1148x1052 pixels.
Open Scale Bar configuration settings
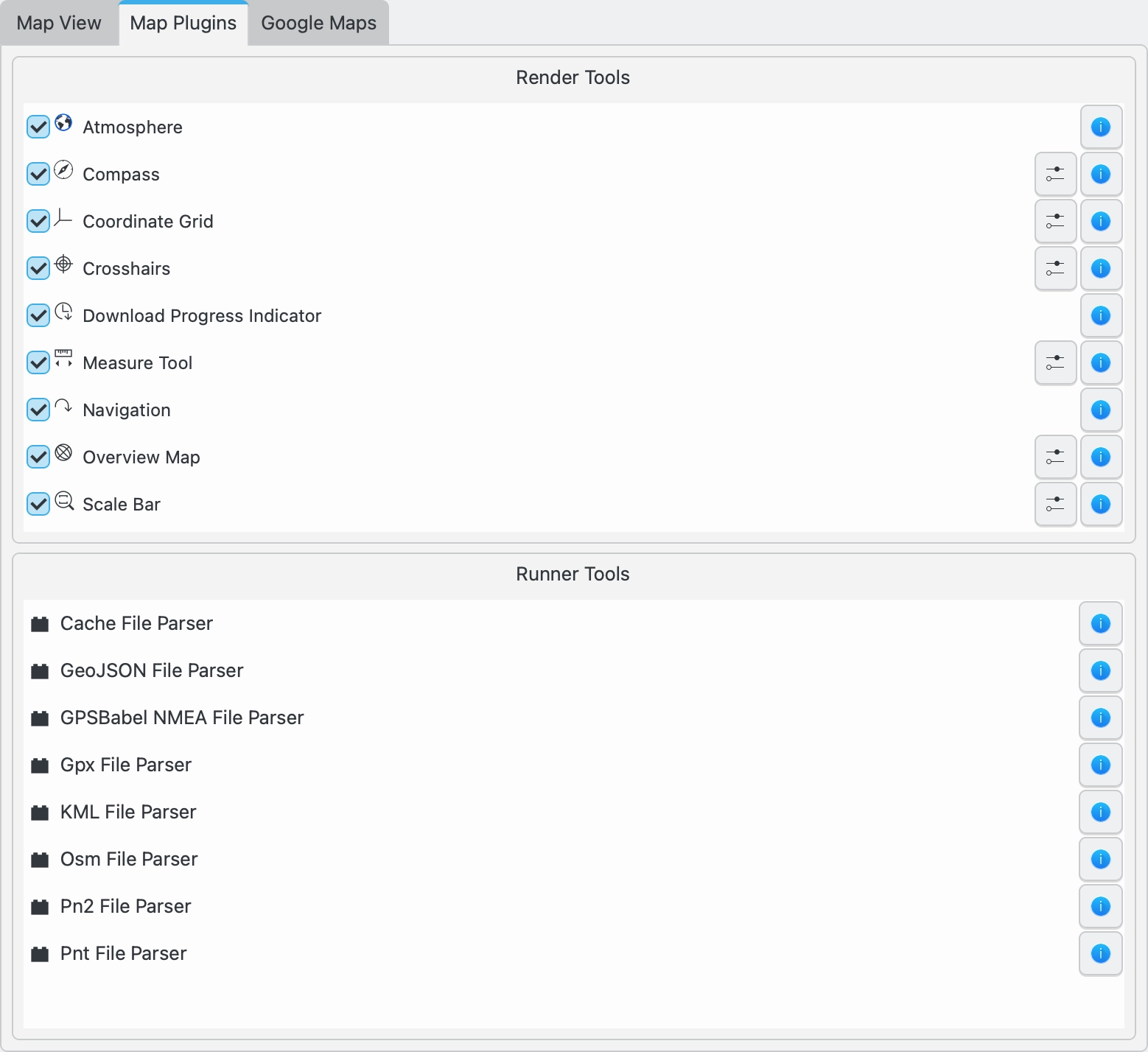[x=1055, y=504]
